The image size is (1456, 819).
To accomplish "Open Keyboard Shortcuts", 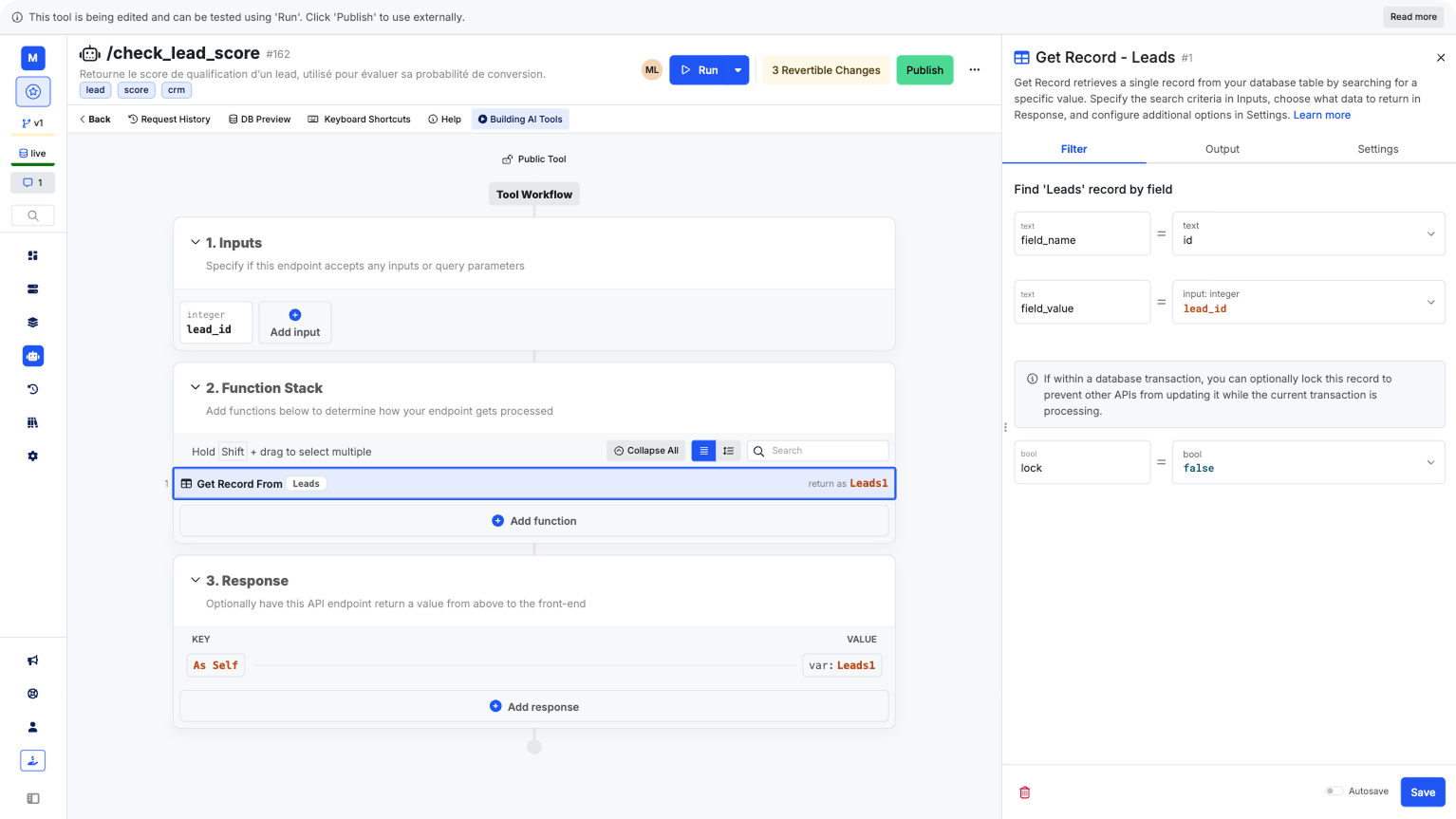I will click(360, 120).
